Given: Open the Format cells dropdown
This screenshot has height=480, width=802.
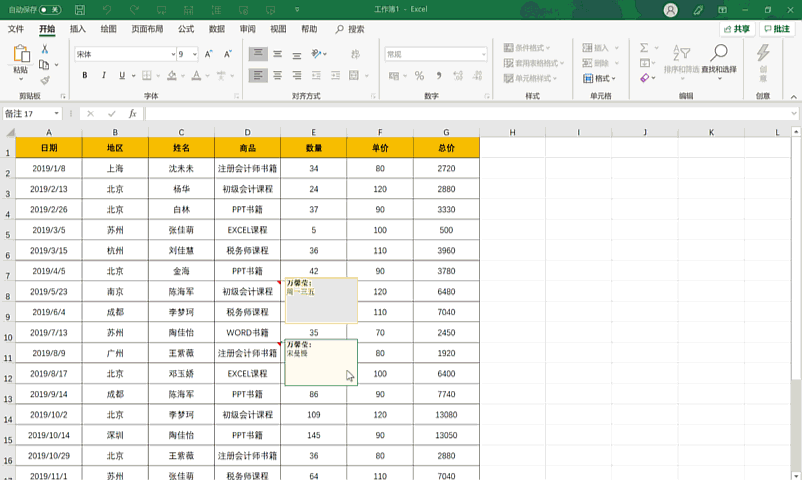Looking at the screenshot, I should [x=600, y=78].
